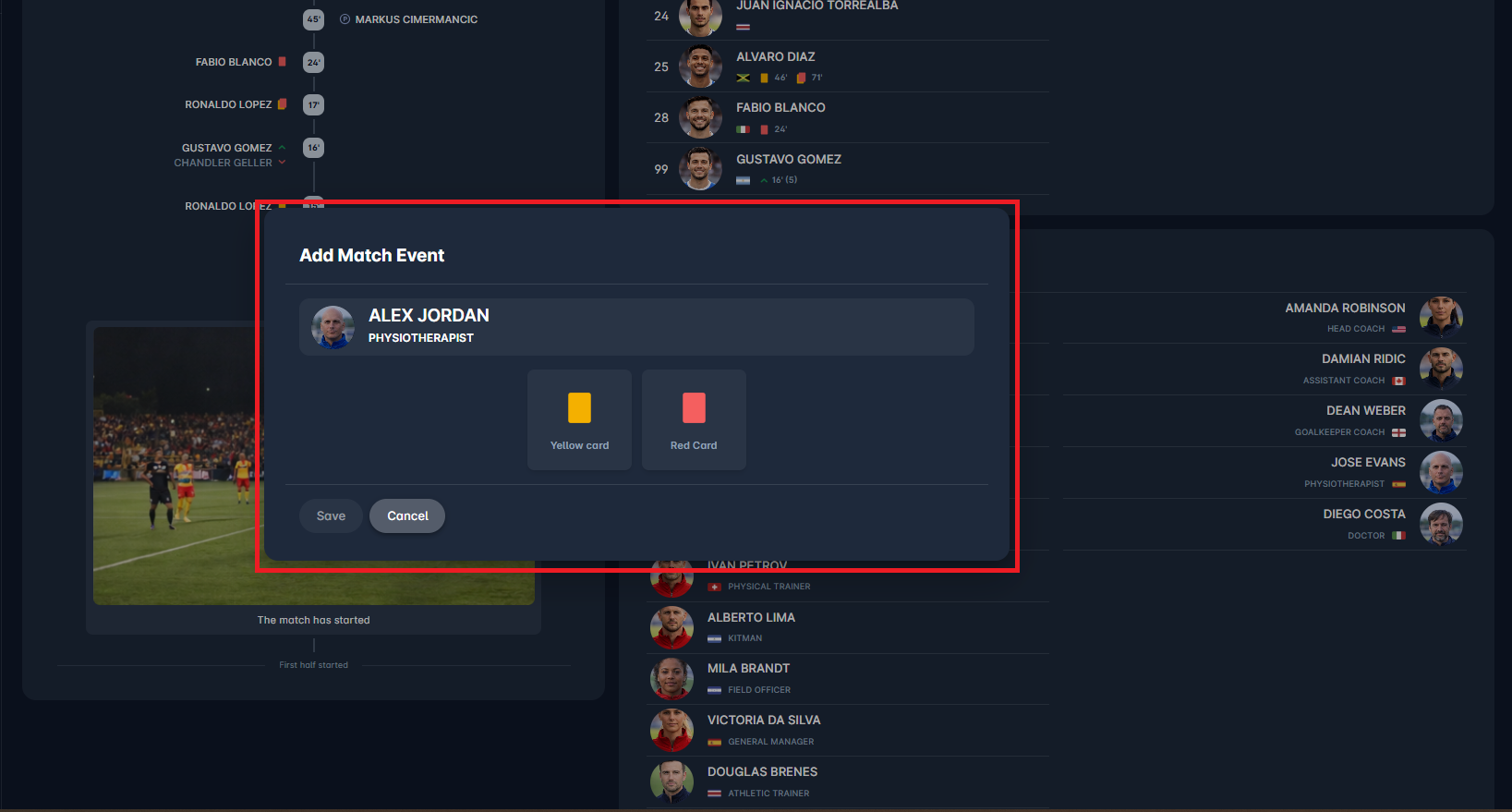The image size is (1512, 812).
Task: Select Damian Ridic assistant coach photo
Action: [x=1441, y=370]
